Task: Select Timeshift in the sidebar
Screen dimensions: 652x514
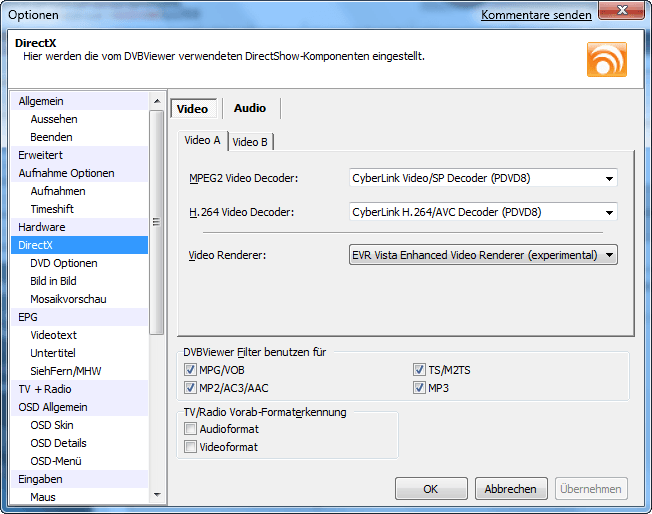Action: 79,209
